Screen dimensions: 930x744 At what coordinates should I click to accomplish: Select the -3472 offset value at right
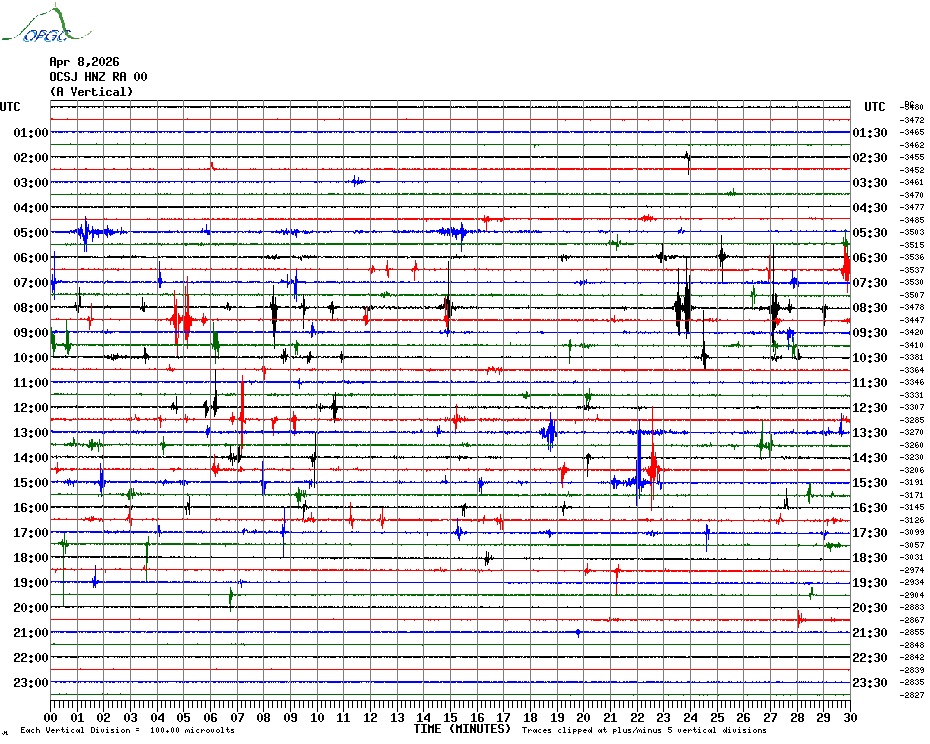[912, 120]
